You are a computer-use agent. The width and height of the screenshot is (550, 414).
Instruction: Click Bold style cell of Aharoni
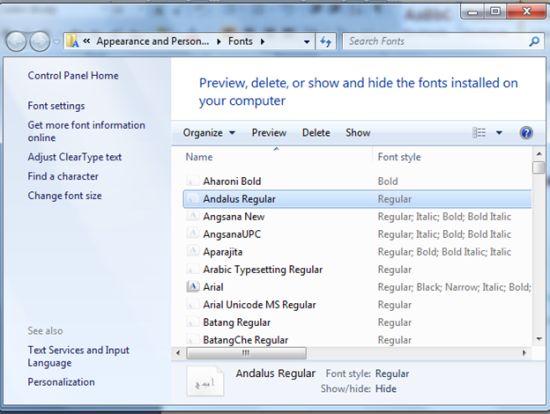388,181
